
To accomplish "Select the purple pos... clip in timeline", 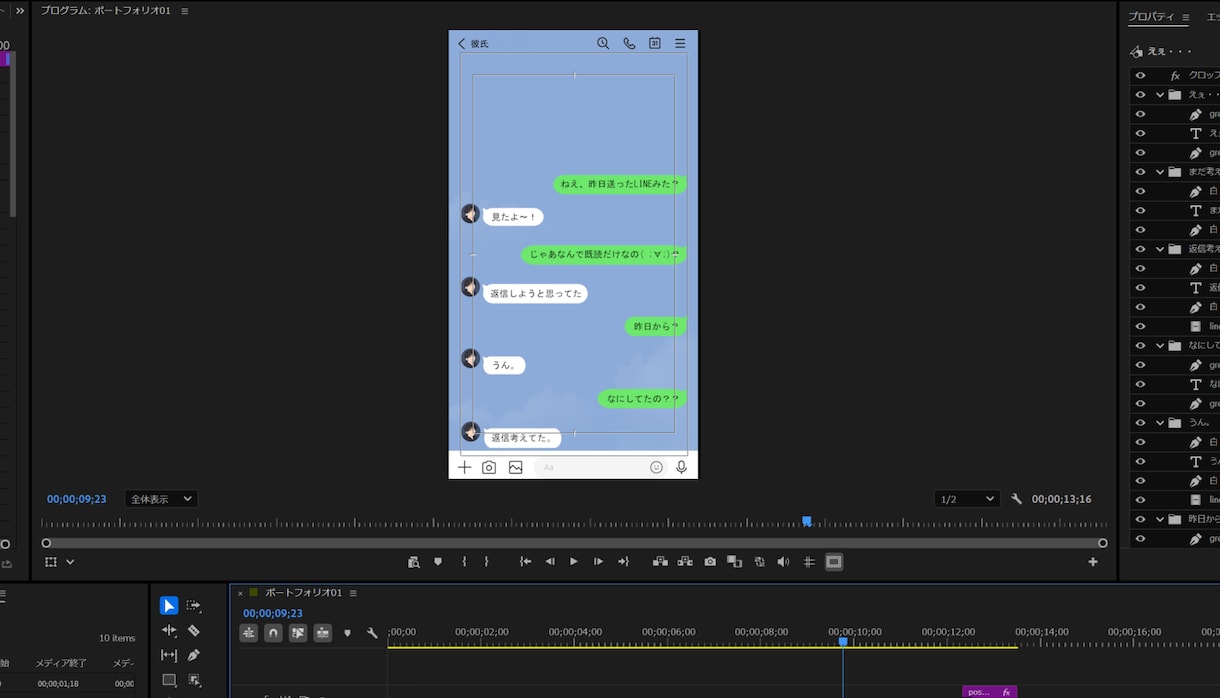I will tap(990, 692).
